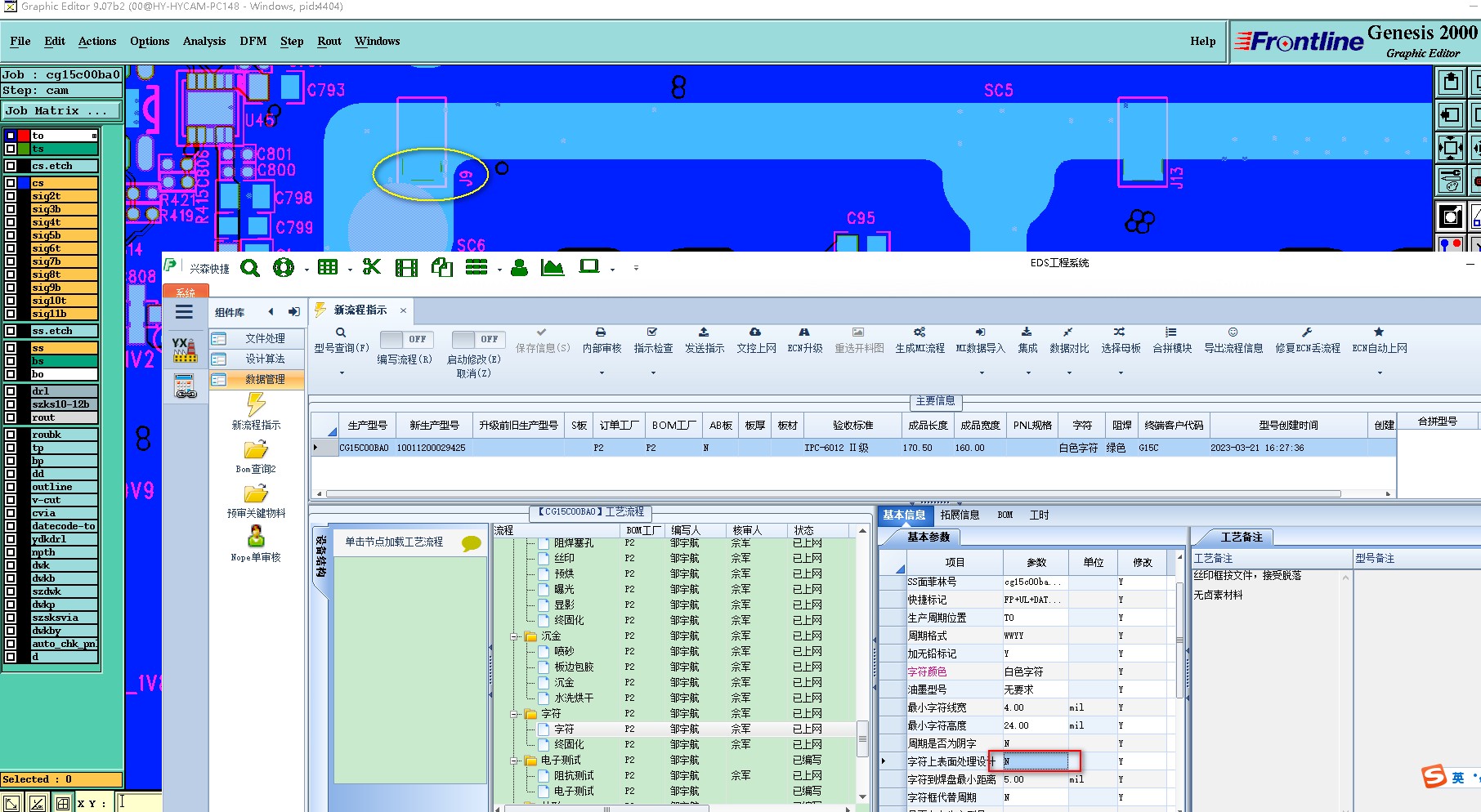Viewport: 1481px width, 812px height.
Task: Click the green copy documents icon
Action: tap(442, 267)
